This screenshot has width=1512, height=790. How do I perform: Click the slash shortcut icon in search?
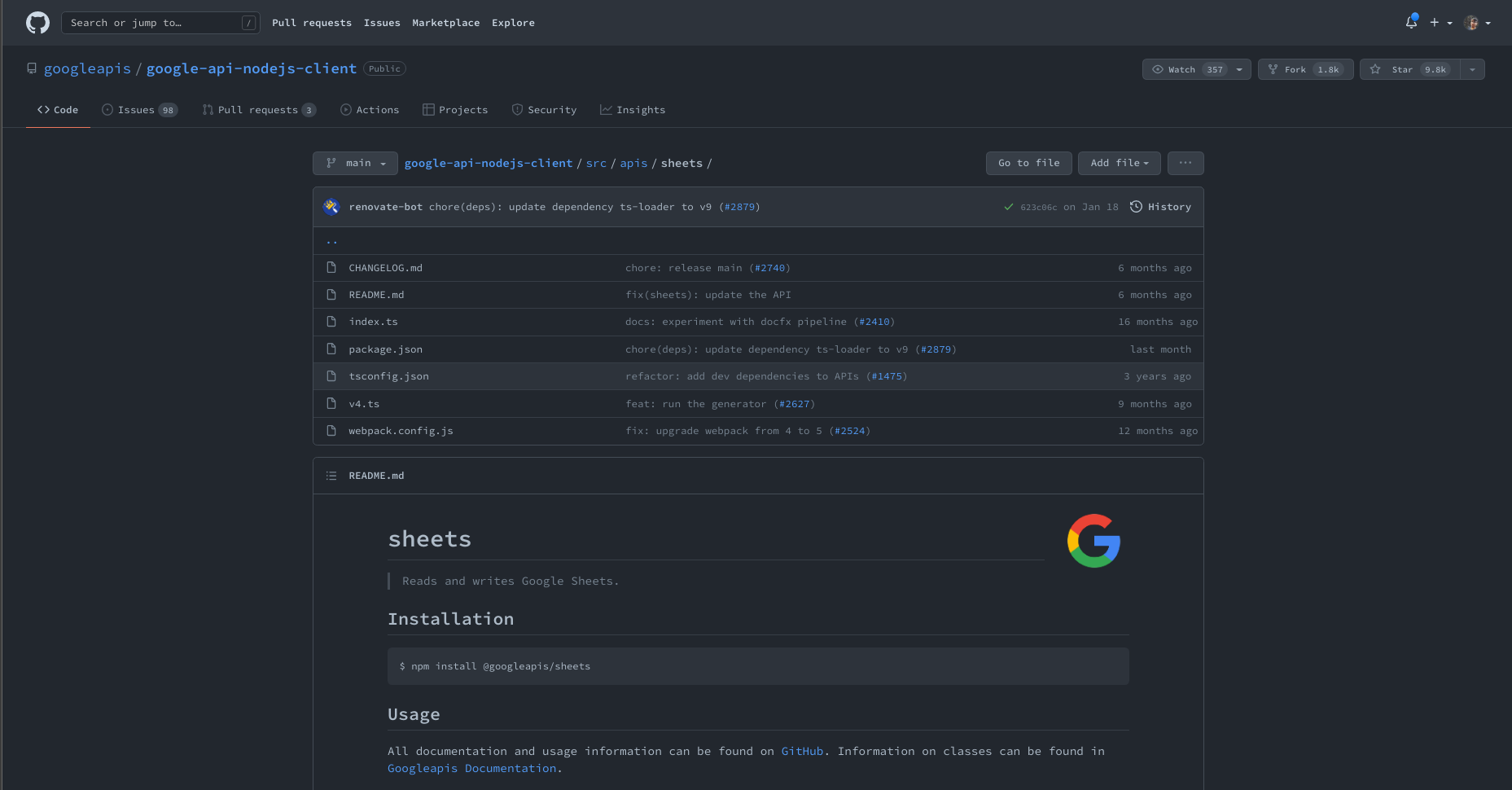pyautogui.click(x=249, y=23)
